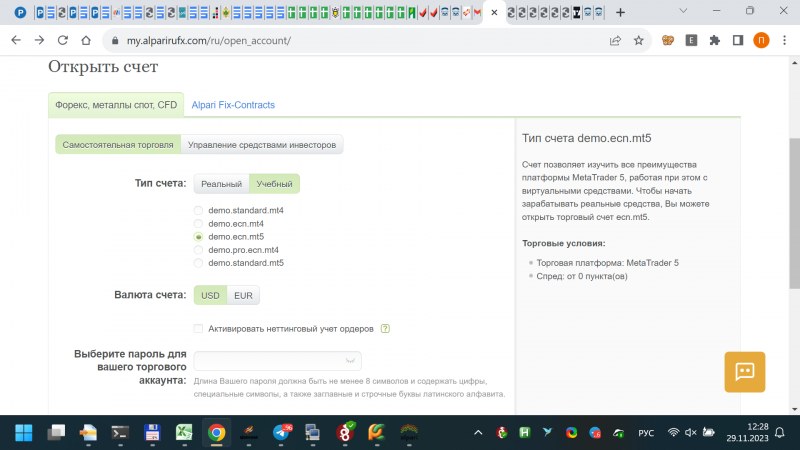
Task: Open the tab search chevron
Action: (x=683, y=11)
